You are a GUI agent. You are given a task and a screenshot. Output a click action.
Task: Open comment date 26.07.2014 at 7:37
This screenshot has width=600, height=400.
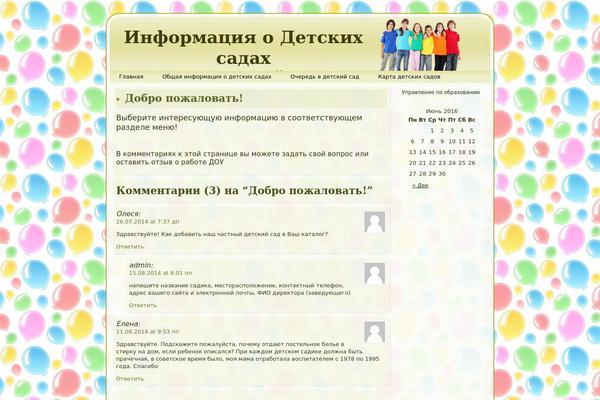(x=148, y=222)
